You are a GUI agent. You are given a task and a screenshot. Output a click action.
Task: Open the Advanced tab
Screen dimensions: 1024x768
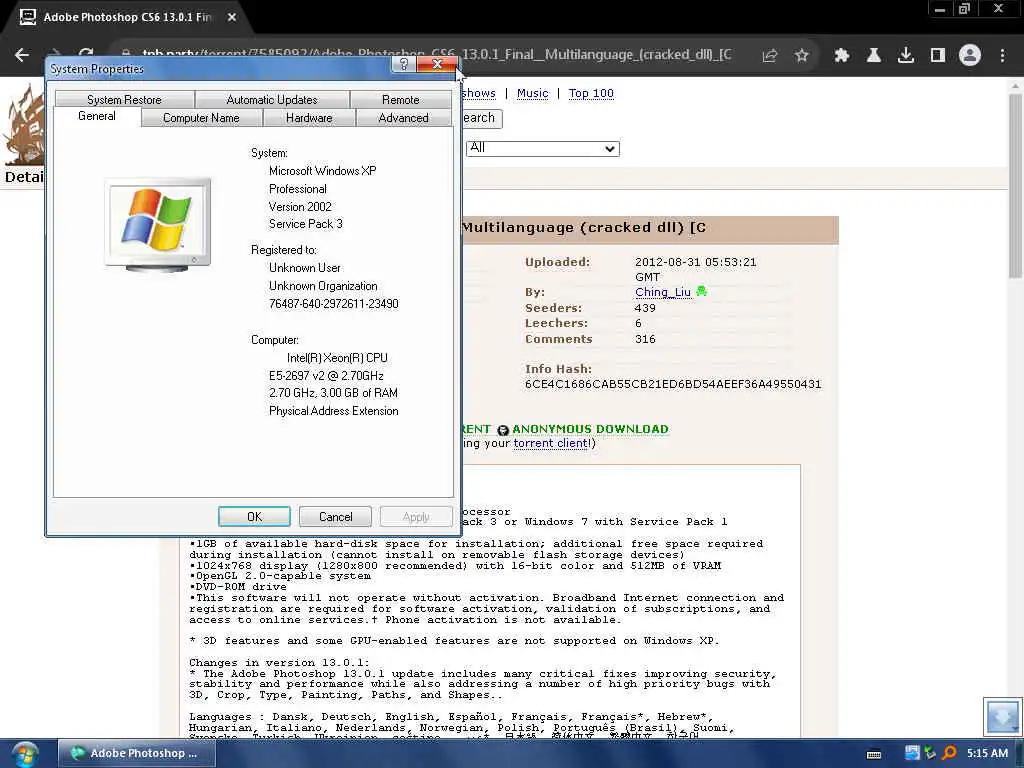(x=404, y=118)
